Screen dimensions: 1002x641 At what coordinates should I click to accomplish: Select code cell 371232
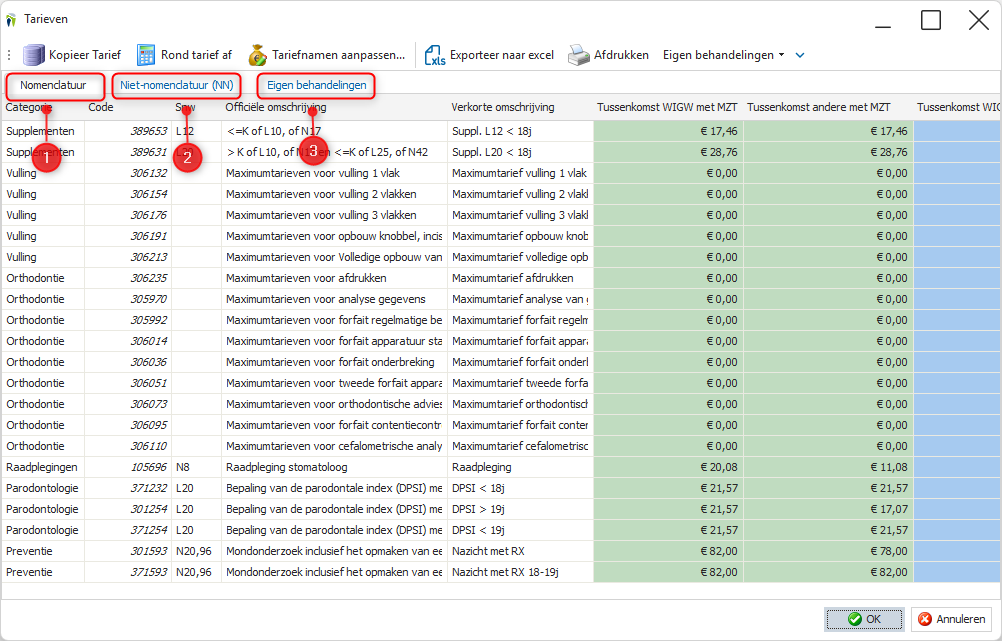pyautogui.click(x=128, y=488)
